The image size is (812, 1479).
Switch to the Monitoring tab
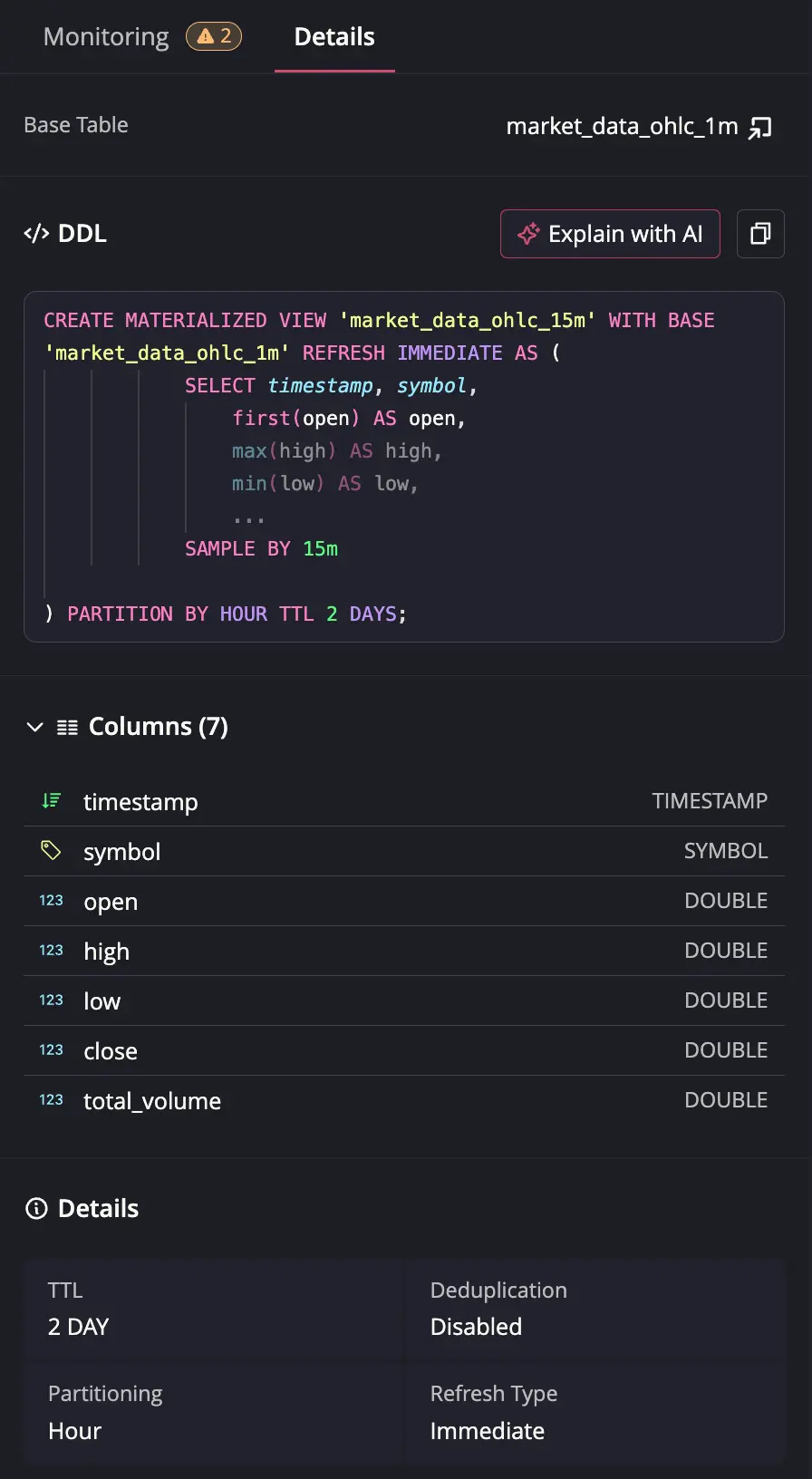[105, 36]
